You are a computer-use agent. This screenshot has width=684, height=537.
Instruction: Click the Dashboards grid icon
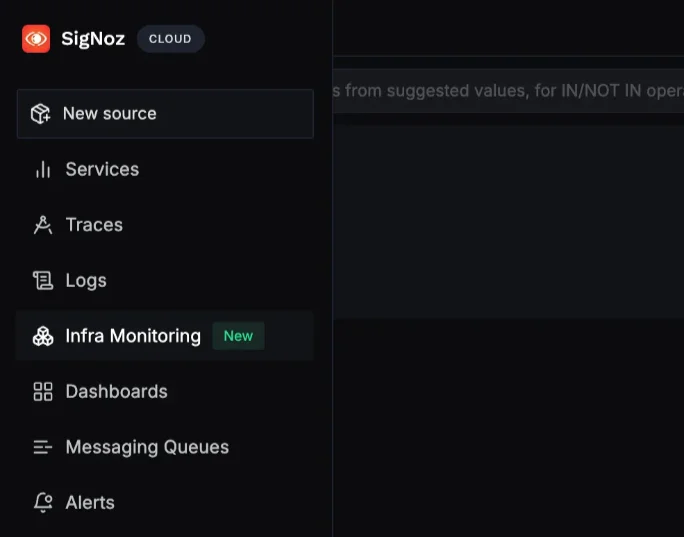pyautogui.click(x=43, y=391)
